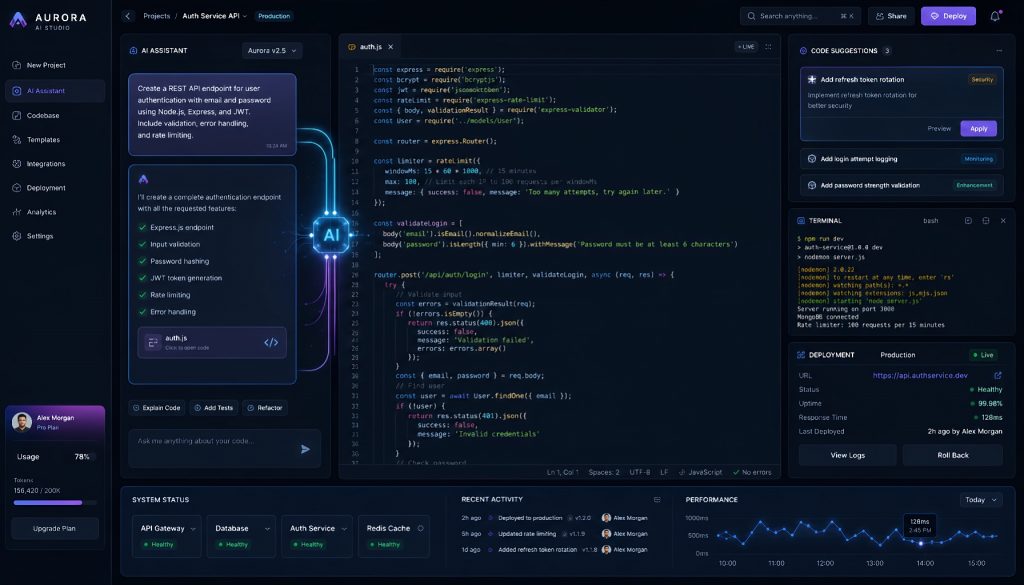Click the Production environment badge
The image size is (1024, 585).
(x=274, y=16)
